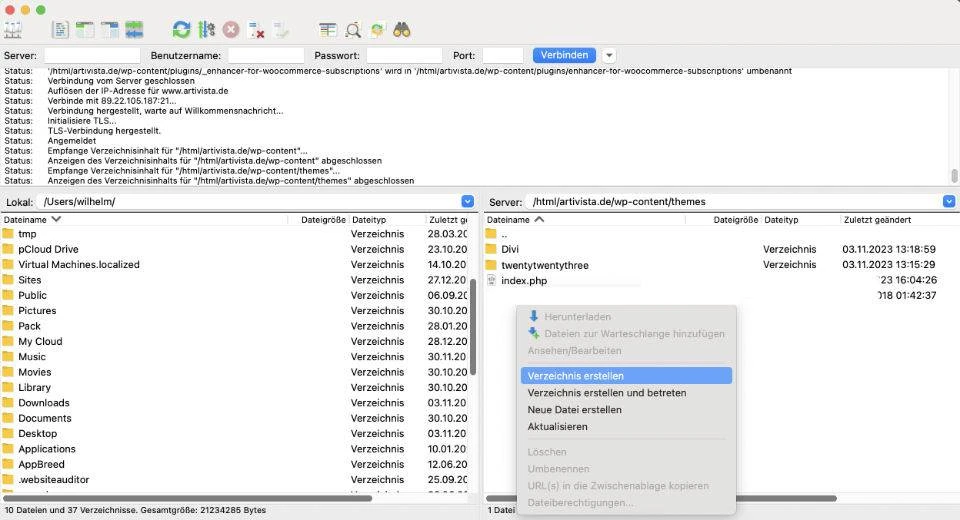Open the directory listing filters icon
Screen dimensions: 960x520
328,29
